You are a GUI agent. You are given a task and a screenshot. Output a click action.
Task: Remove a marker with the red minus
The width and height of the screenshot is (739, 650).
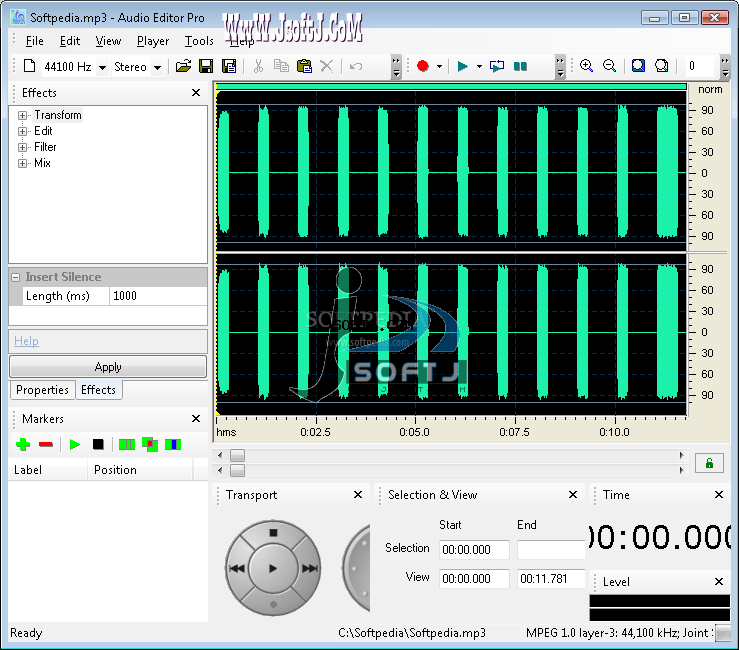(x=46, y=444)
